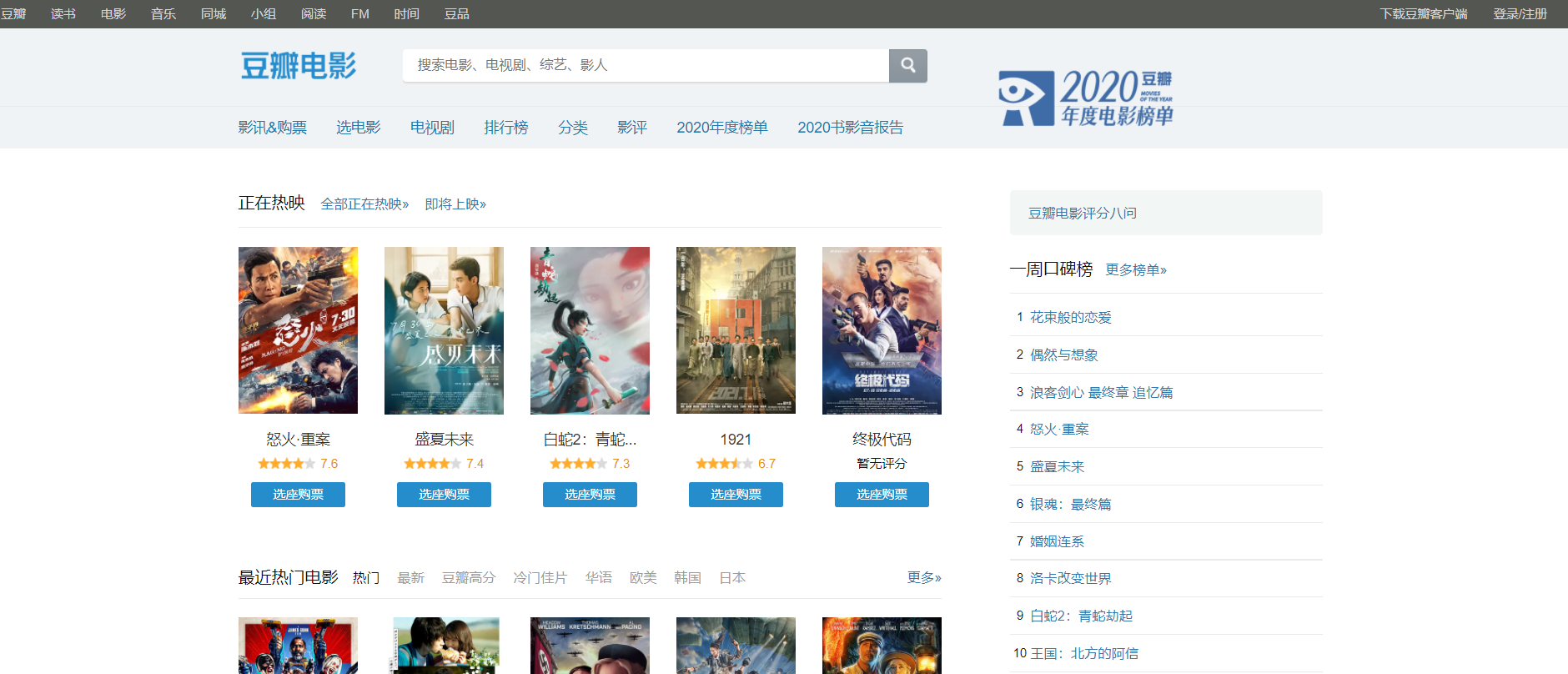Open the 盛夏未来 poster
Image resolution: width=1568 pixels, height=674 pixels.
[x=444, y=330]
